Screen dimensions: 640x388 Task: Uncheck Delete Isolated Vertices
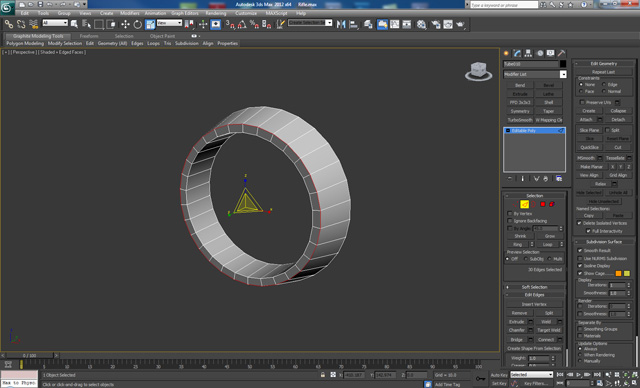579,223
